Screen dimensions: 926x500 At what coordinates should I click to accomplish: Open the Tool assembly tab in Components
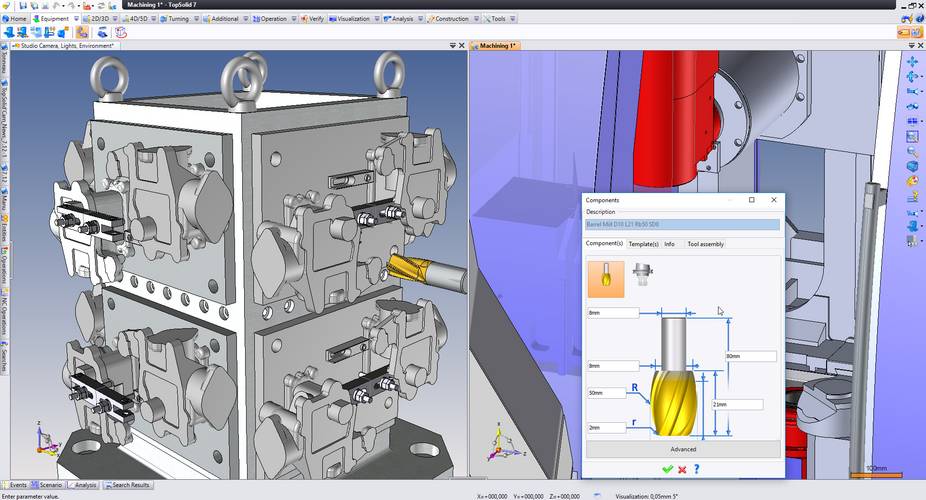pos(705,244)
